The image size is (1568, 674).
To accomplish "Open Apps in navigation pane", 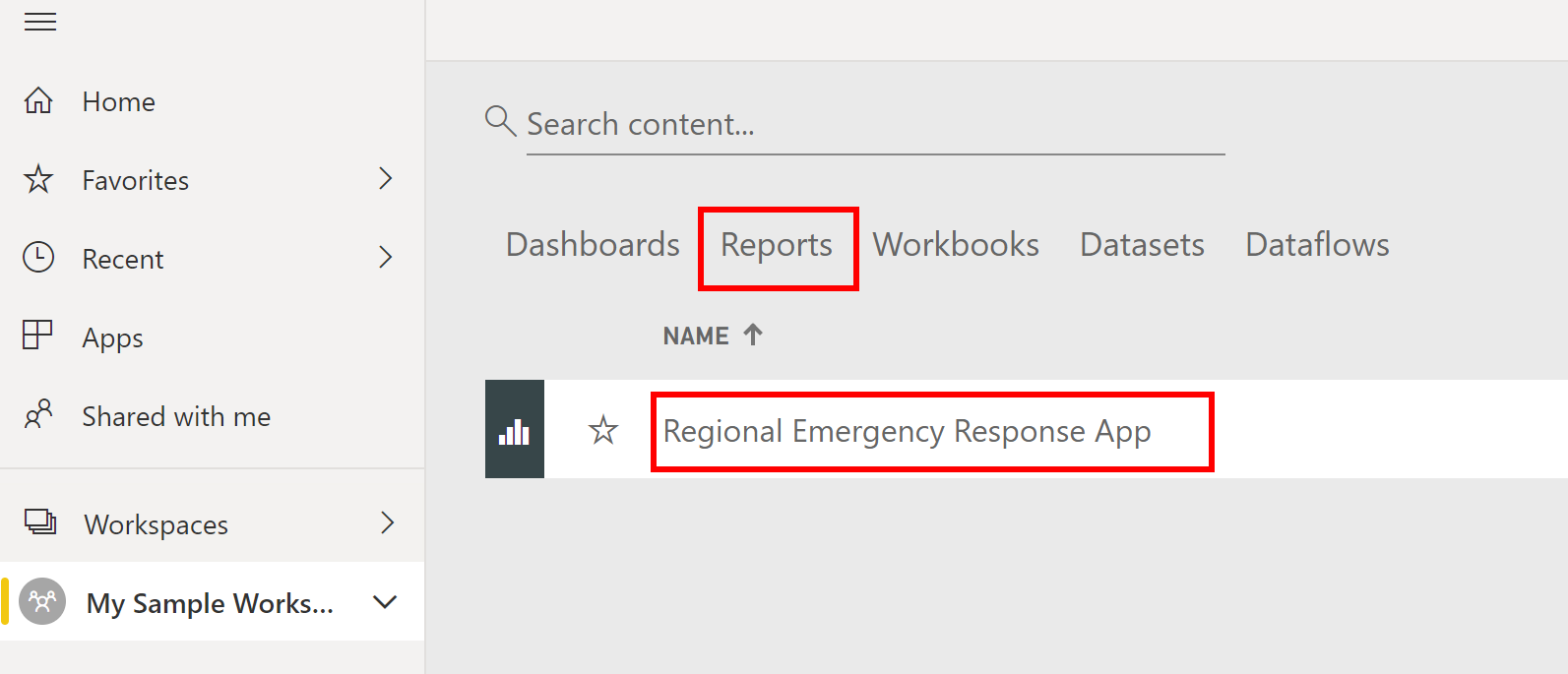I will (113, 338).
